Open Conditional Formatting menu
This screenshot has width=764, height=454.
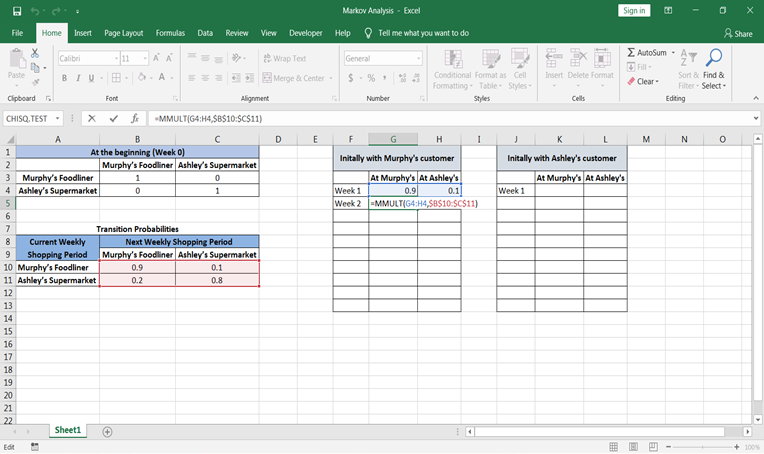pos(453,69)
